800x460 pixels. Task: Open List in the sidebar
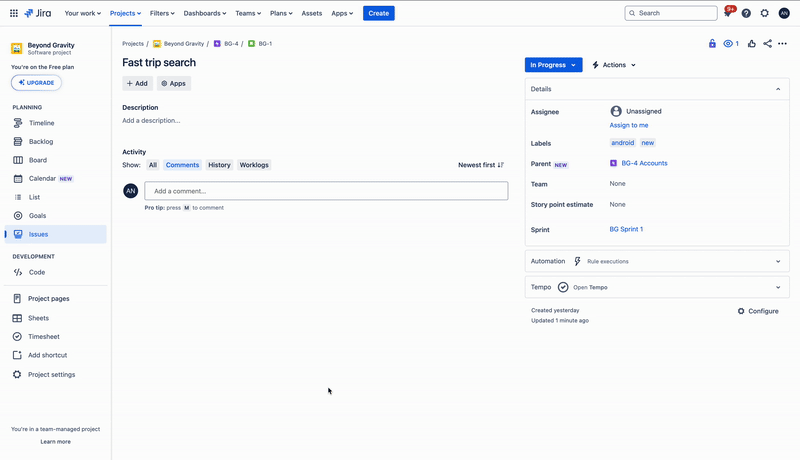(x=56, y=197)
